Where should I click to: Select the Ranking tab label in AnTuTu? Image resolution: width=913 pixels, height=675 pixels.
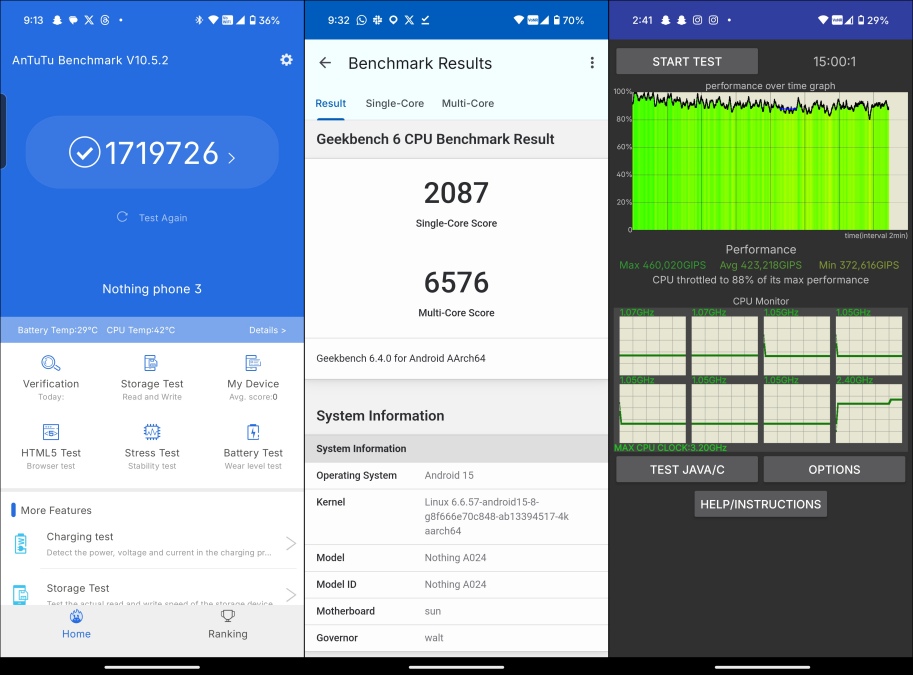[228, 634]
